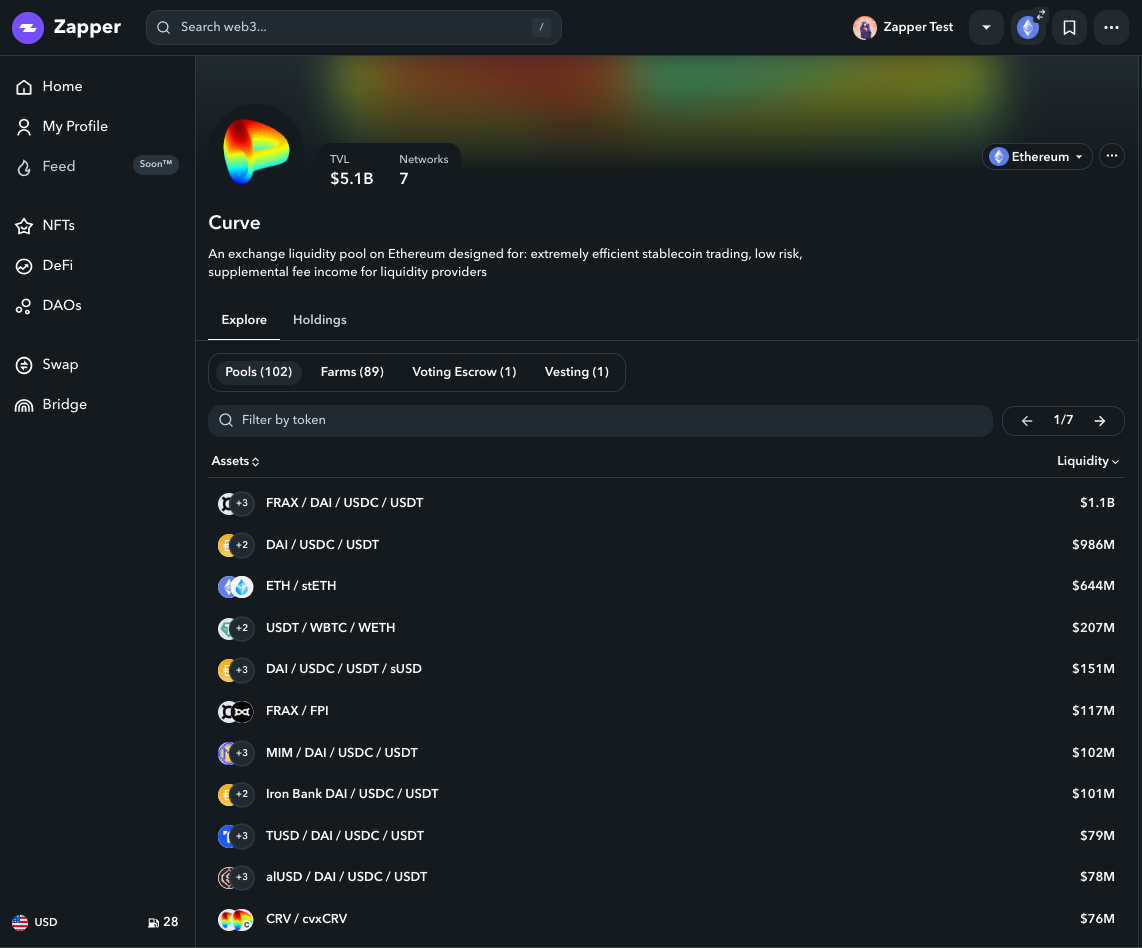The image size is (1142, 948).
Task: Click the TVL $5.1B stat
Action: click(351, 170)
